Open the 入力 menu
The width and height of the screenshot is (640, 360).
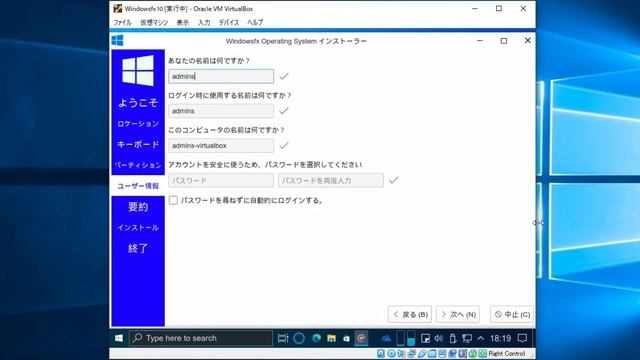pyautogui.click(x=204, y=22)
